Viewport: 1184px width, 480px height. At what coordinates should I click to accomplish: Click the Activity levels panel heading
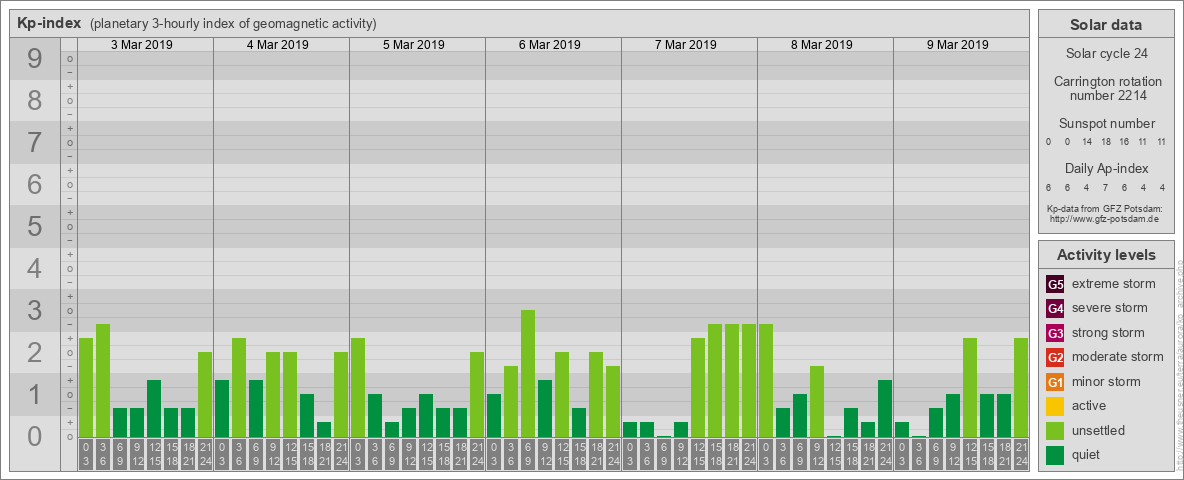point(1106,255)
